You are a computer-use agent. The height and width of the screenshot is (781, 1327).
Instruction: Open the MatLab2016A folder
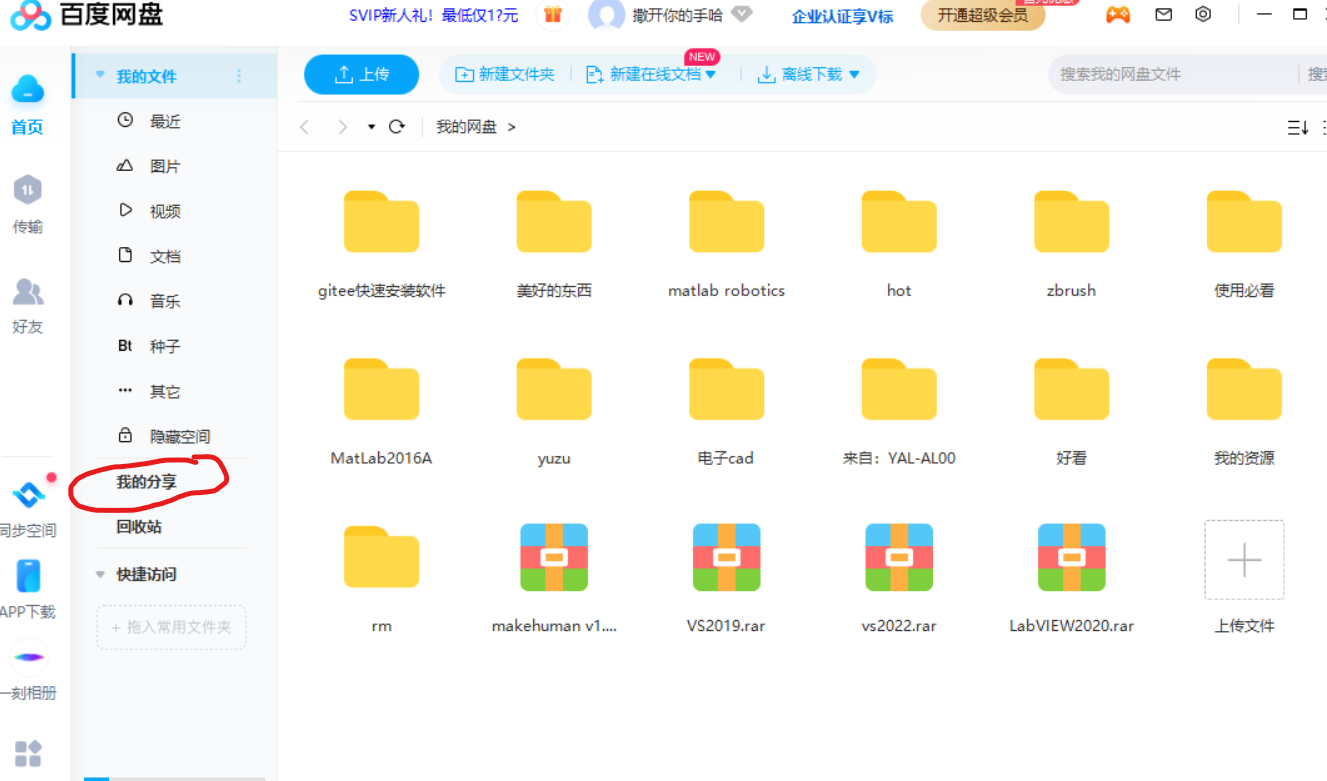381,389
